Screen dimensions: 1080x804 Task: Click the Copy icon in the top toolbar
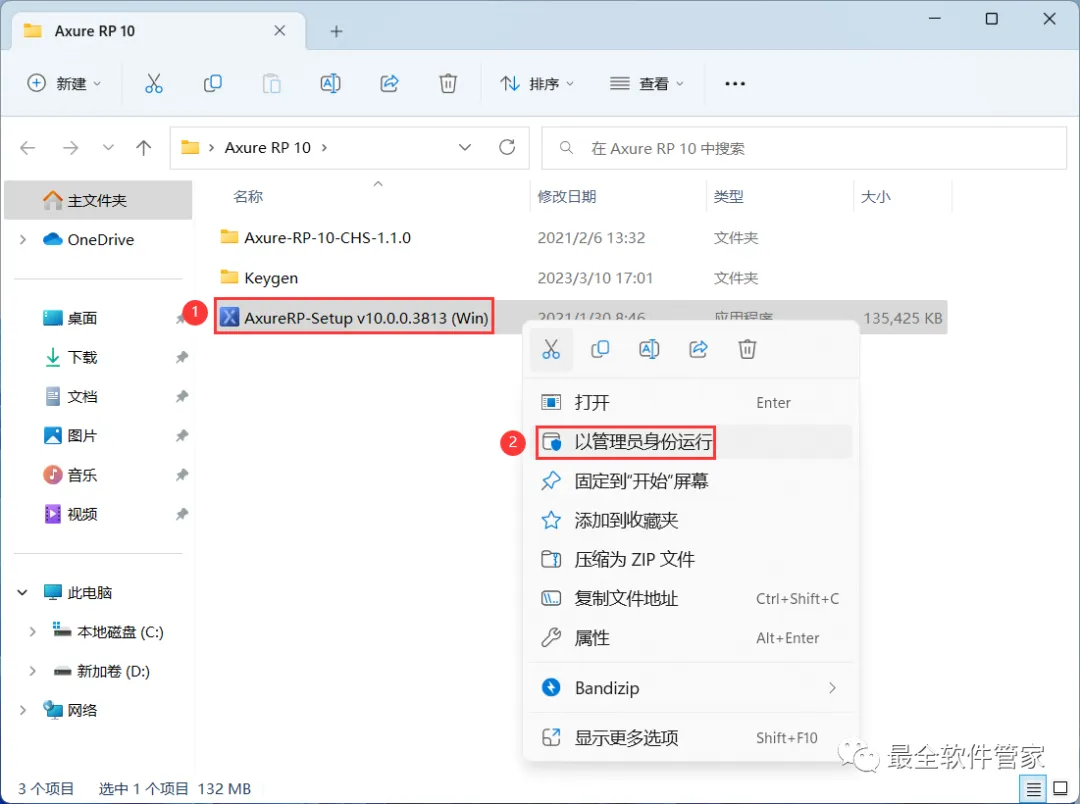click(212, 83)
